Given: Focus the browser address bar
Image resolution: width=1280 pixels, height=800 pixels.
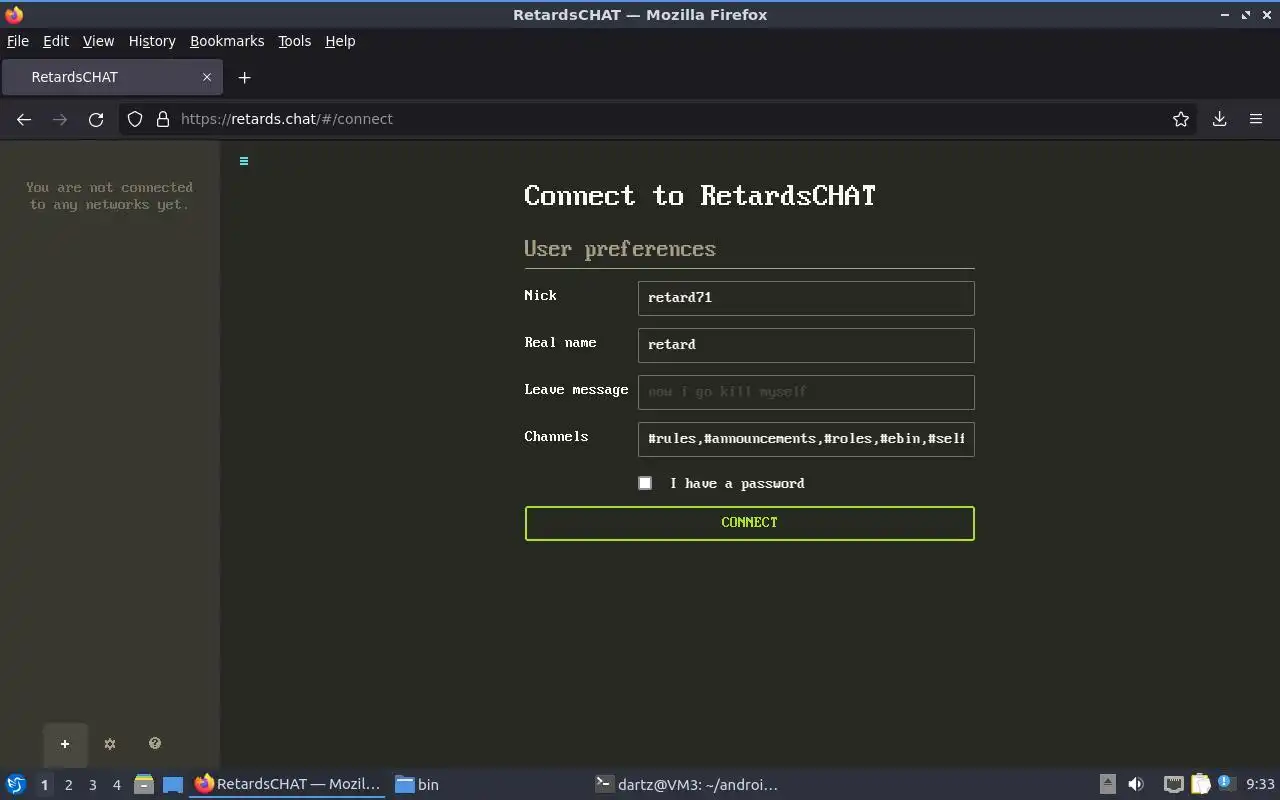Looking at the screenshot, I should (x=660, y=119).
